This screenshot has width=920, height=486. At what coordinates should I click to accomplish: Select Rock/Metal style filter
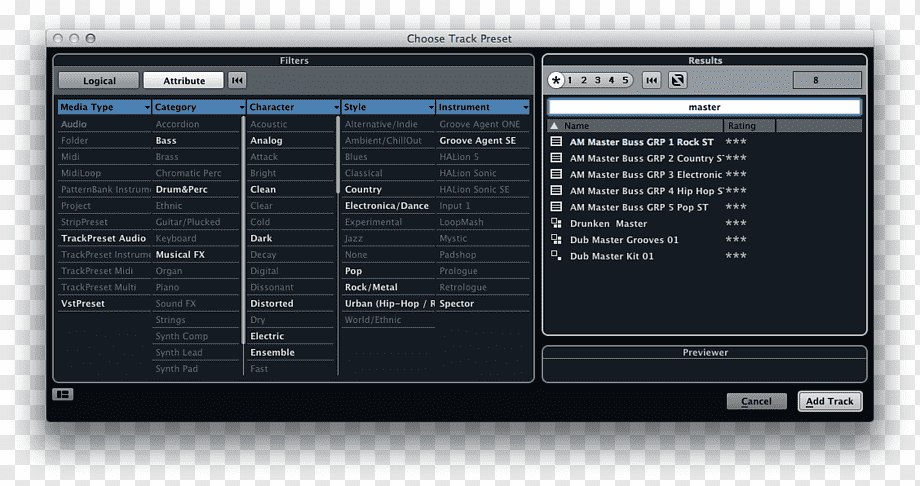pyautogui.click(x=371, y=287)
